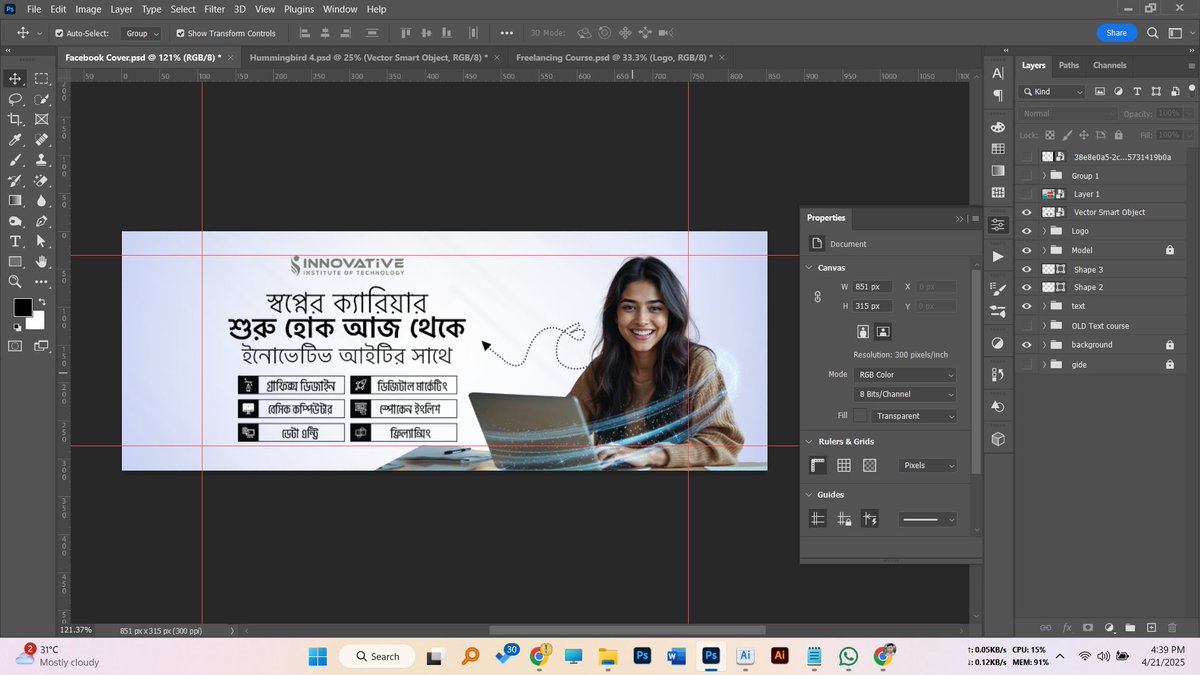Click the Share button
Viewport: 1200px width, 675px height.
click(x=1117, y=33)
